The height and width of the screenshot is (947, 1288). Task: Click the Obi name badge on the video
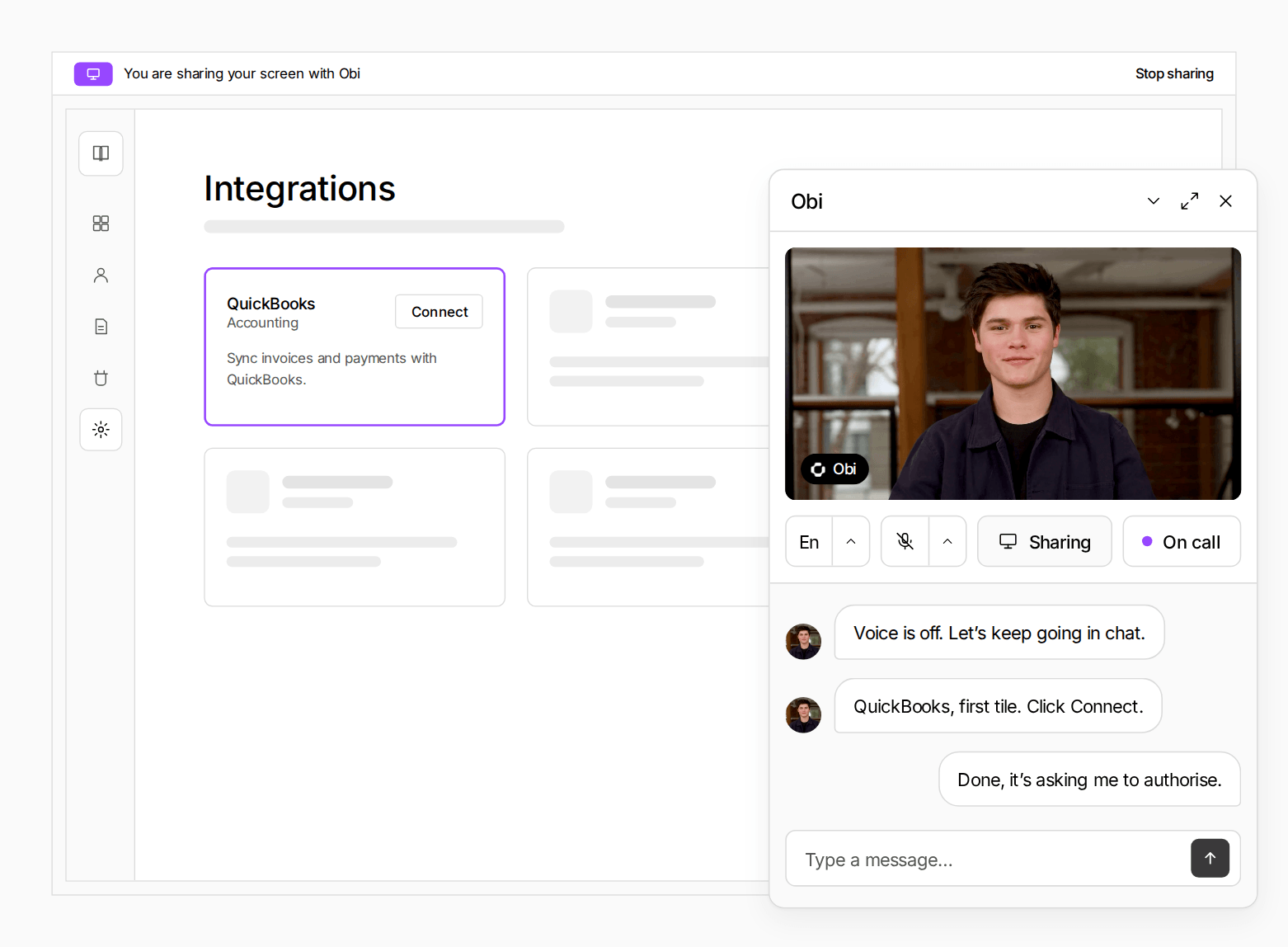pos(834,469)
